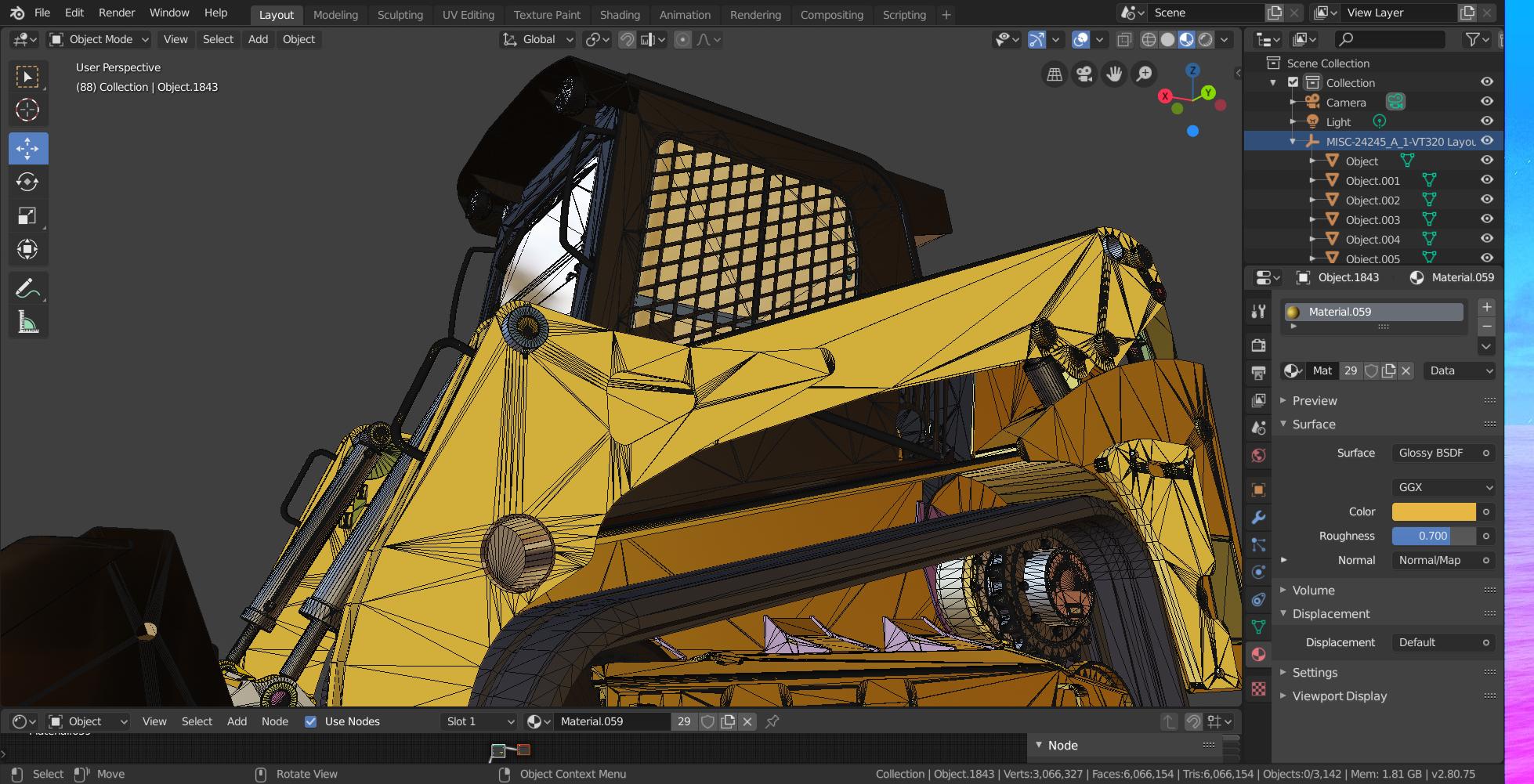Viewport: 1534px width, 784px height.
Task: Switch to rendered viewport shading
Action: 1206,39
